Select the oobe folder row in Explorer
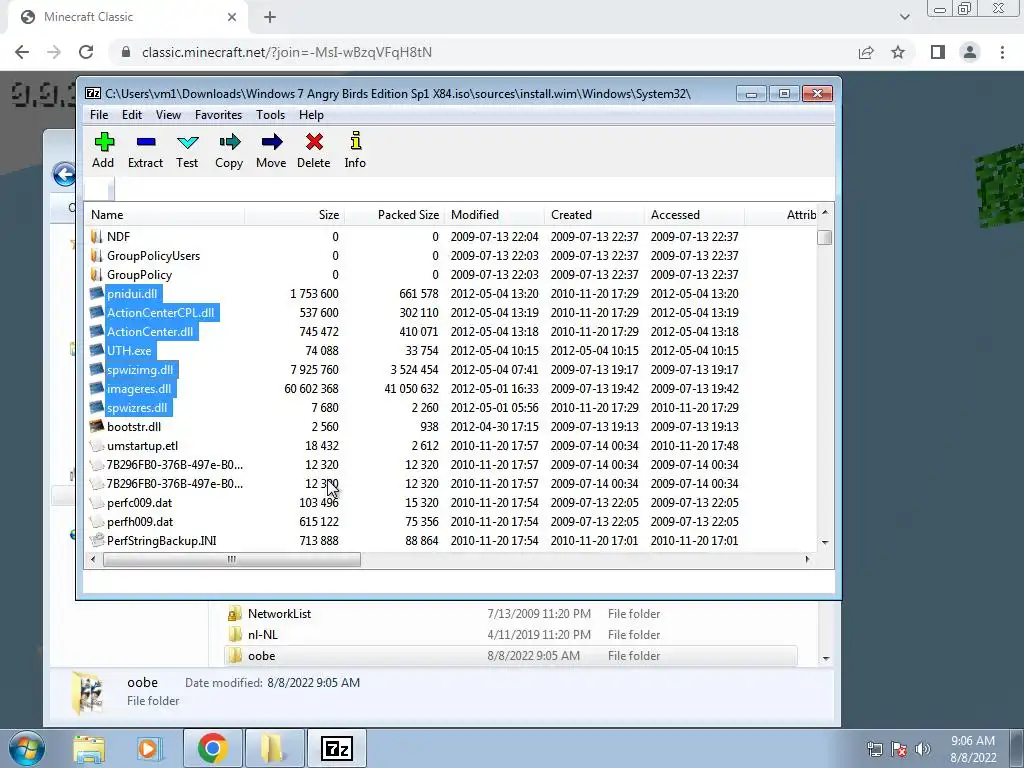This screenshot has height=768, width=1024. tap(511, 656)
